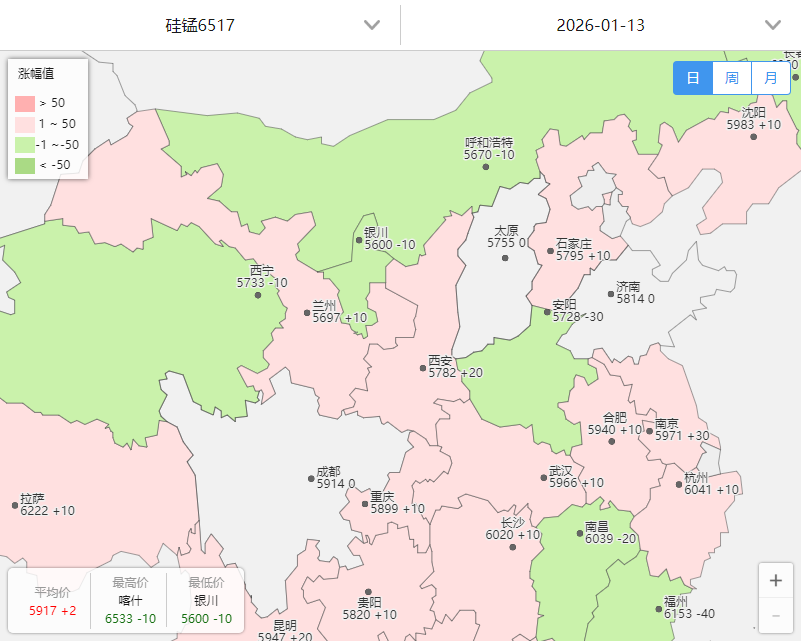Select the 呼和浩特 marker dot
Screen dimensions: 801x641
click(486, 167)
